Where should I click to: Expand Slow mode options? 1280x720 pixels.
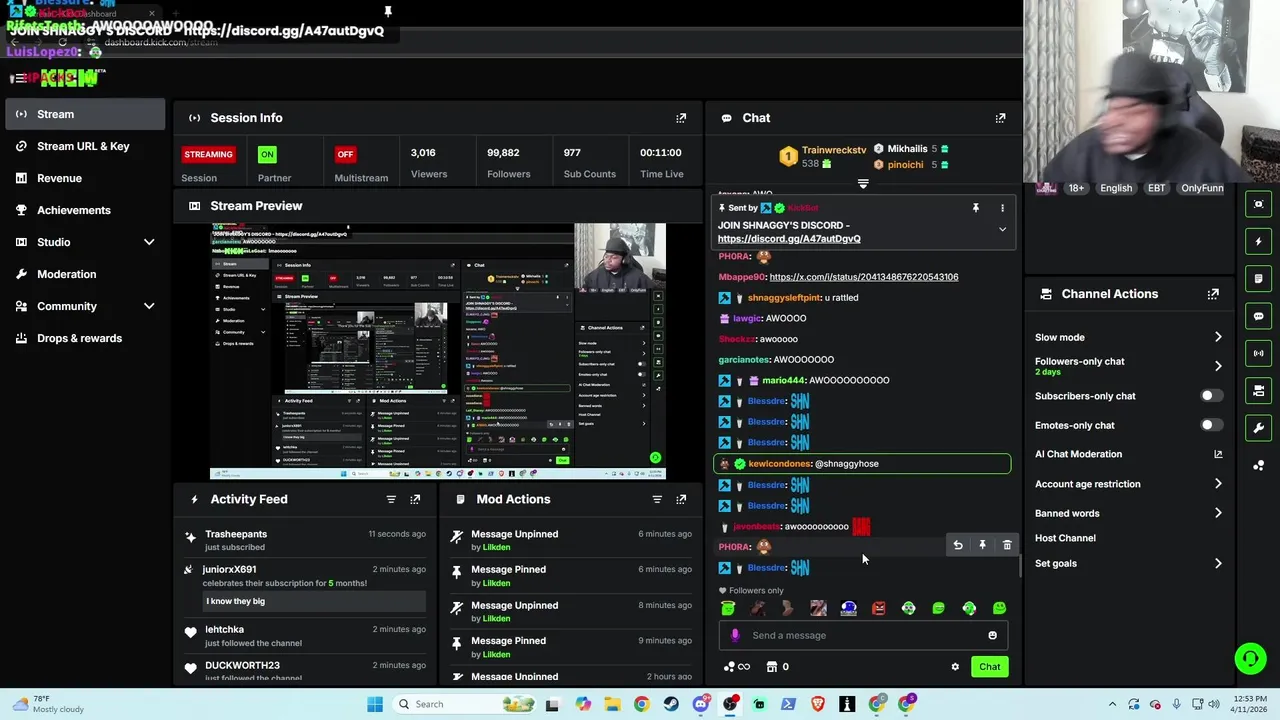click(1217, 337)
